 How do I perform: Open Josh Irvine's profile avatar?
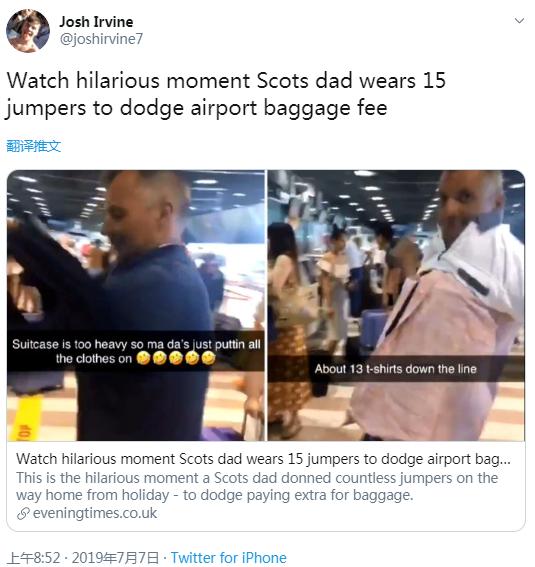(x=28, y=31)
